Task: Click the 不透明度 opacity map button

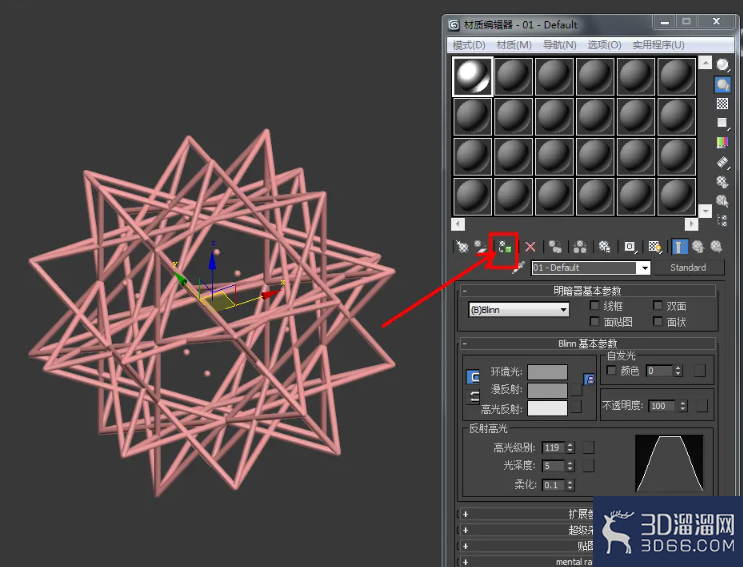Action: (x=702, y=405)
